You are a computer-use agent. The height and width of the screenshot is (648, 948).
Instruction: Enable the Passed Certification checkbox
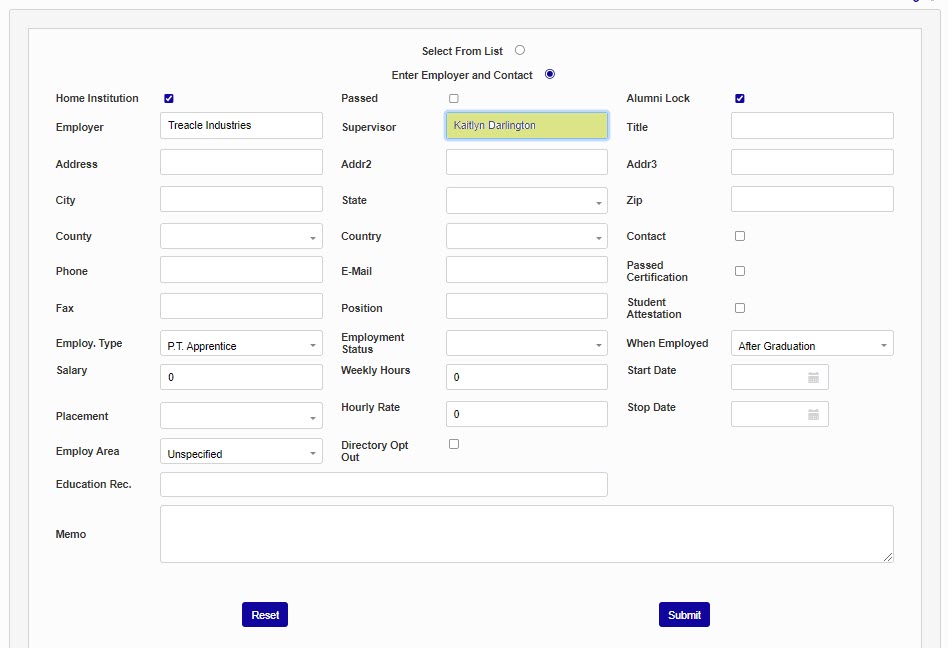click(740, 271)
